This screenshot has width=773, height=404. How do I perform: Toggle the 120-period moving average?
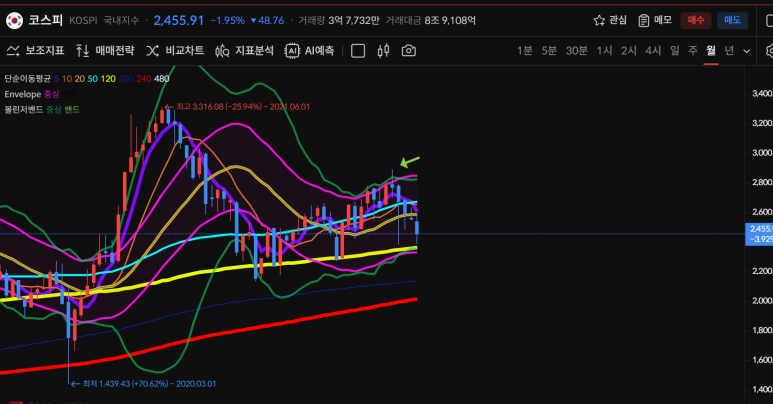tap(108, 78)
